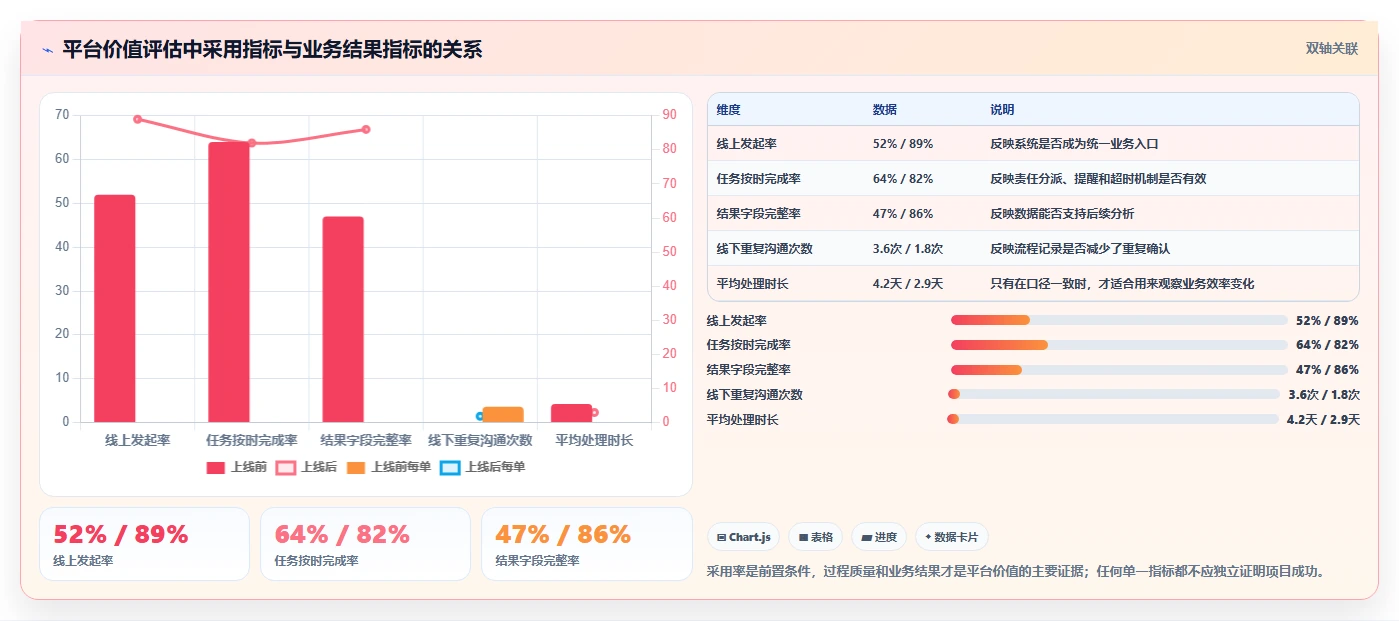Select the 进度 tag chip
The image size is (1399, 621).
tap(879, 537)
